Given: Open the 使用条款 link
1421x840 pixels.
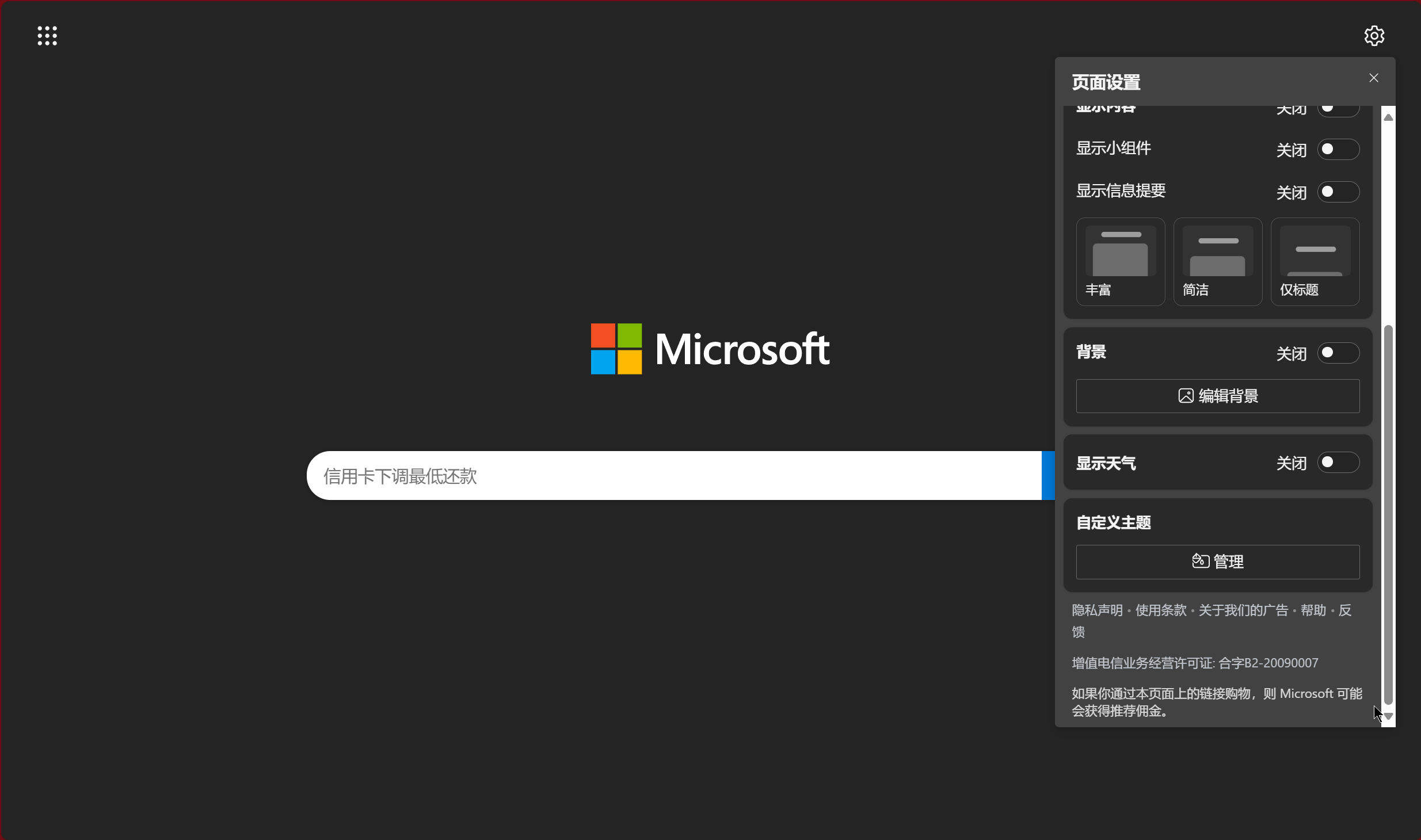Looking at the screenshot, I should tap(1161, 610).
